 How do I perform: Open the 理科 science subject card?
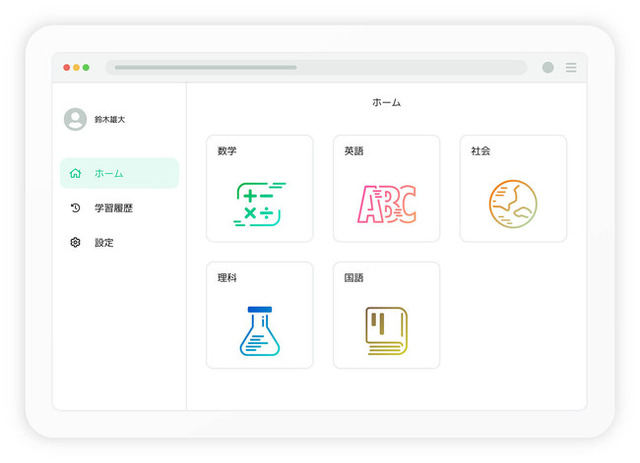click(x=260, y=315)
